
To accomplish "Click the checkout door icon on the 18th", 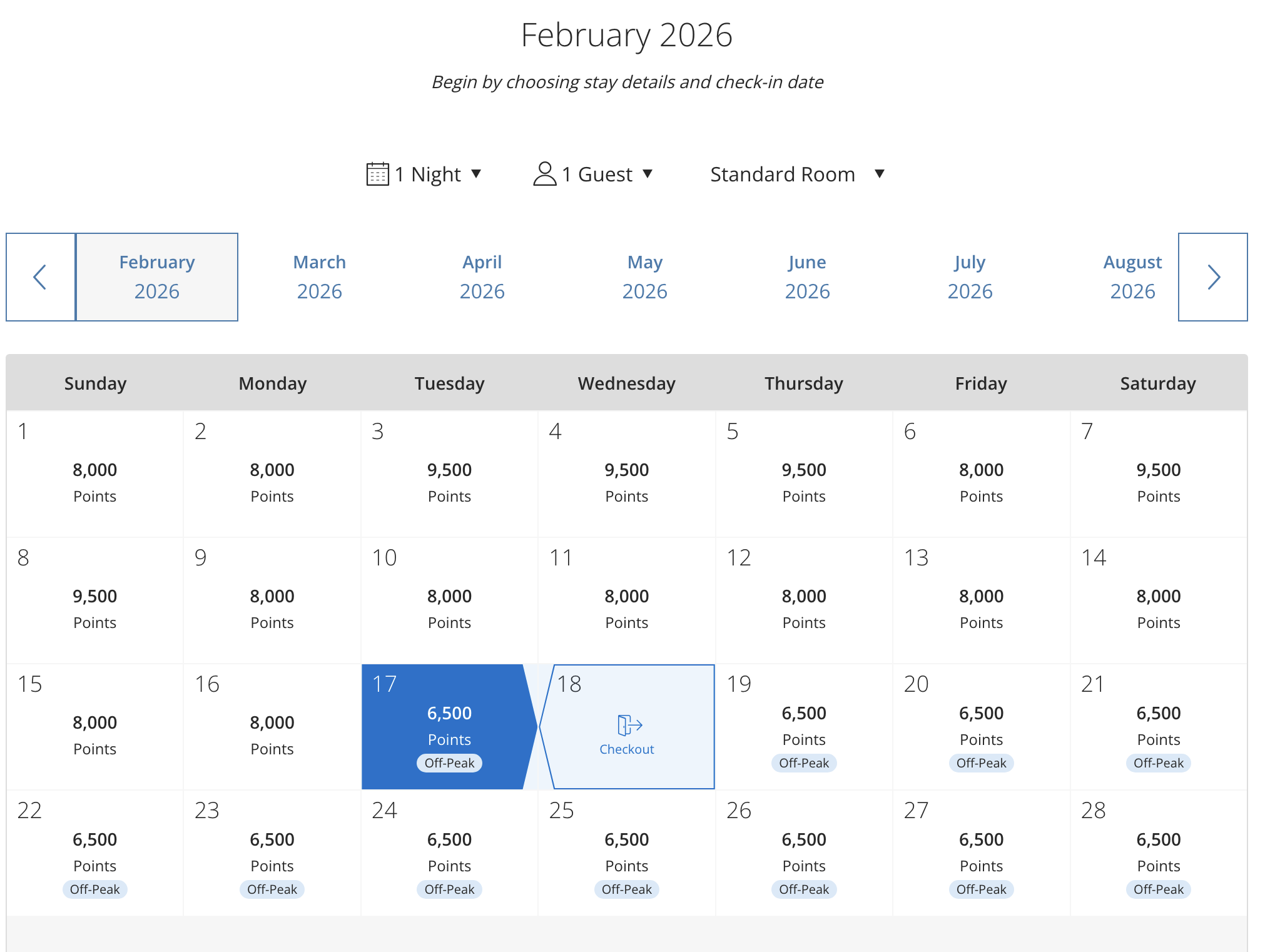I will (x=629, y=726).
